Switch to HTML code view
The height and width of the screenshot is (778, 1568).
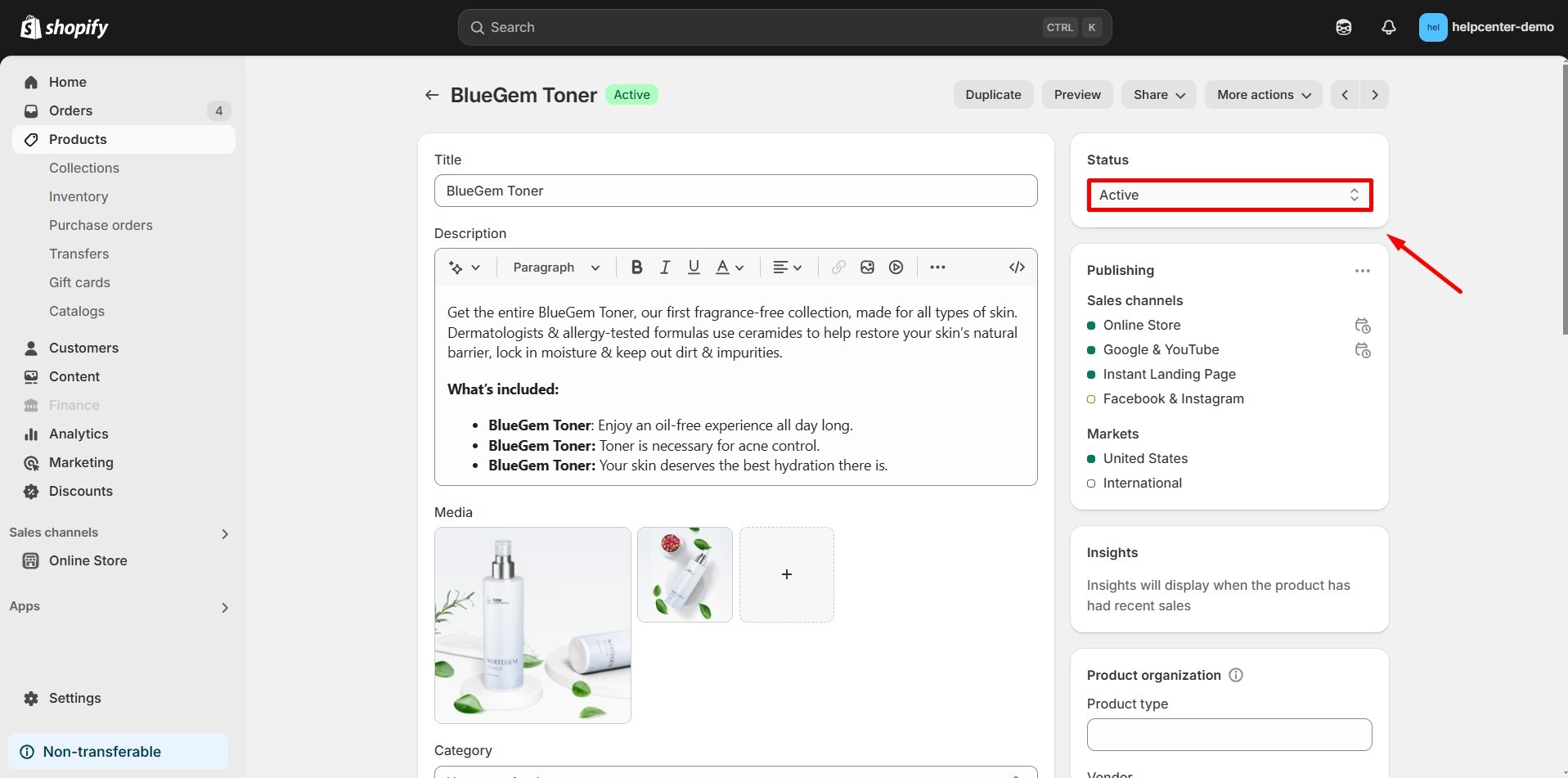tap(1017, 268)
